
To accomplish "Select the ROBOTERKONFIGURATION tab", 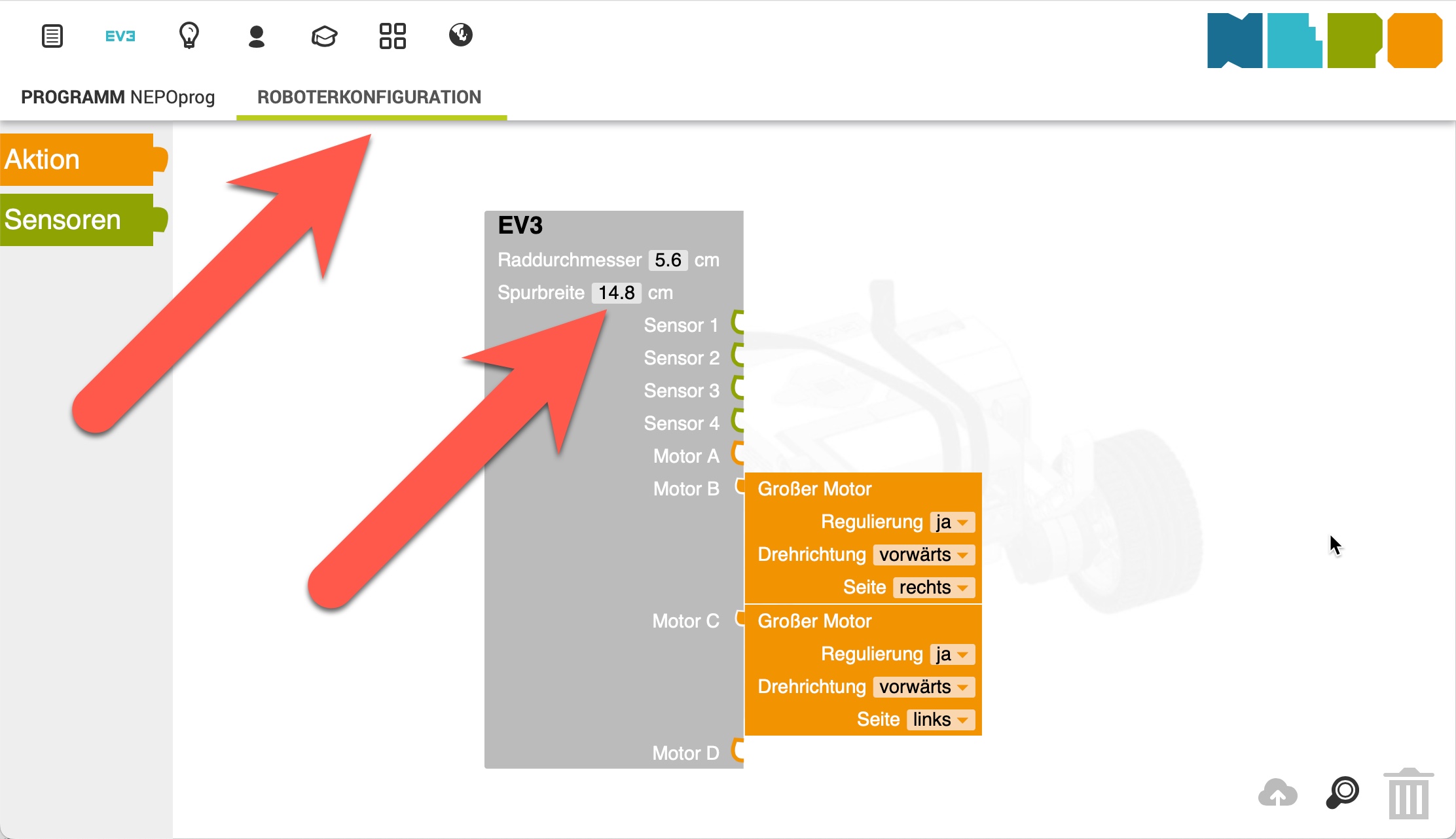I will point(369,97).
